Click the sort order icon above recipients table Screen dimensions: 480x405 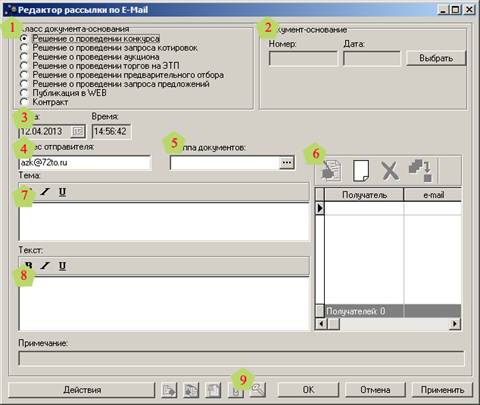coord(421,171)
